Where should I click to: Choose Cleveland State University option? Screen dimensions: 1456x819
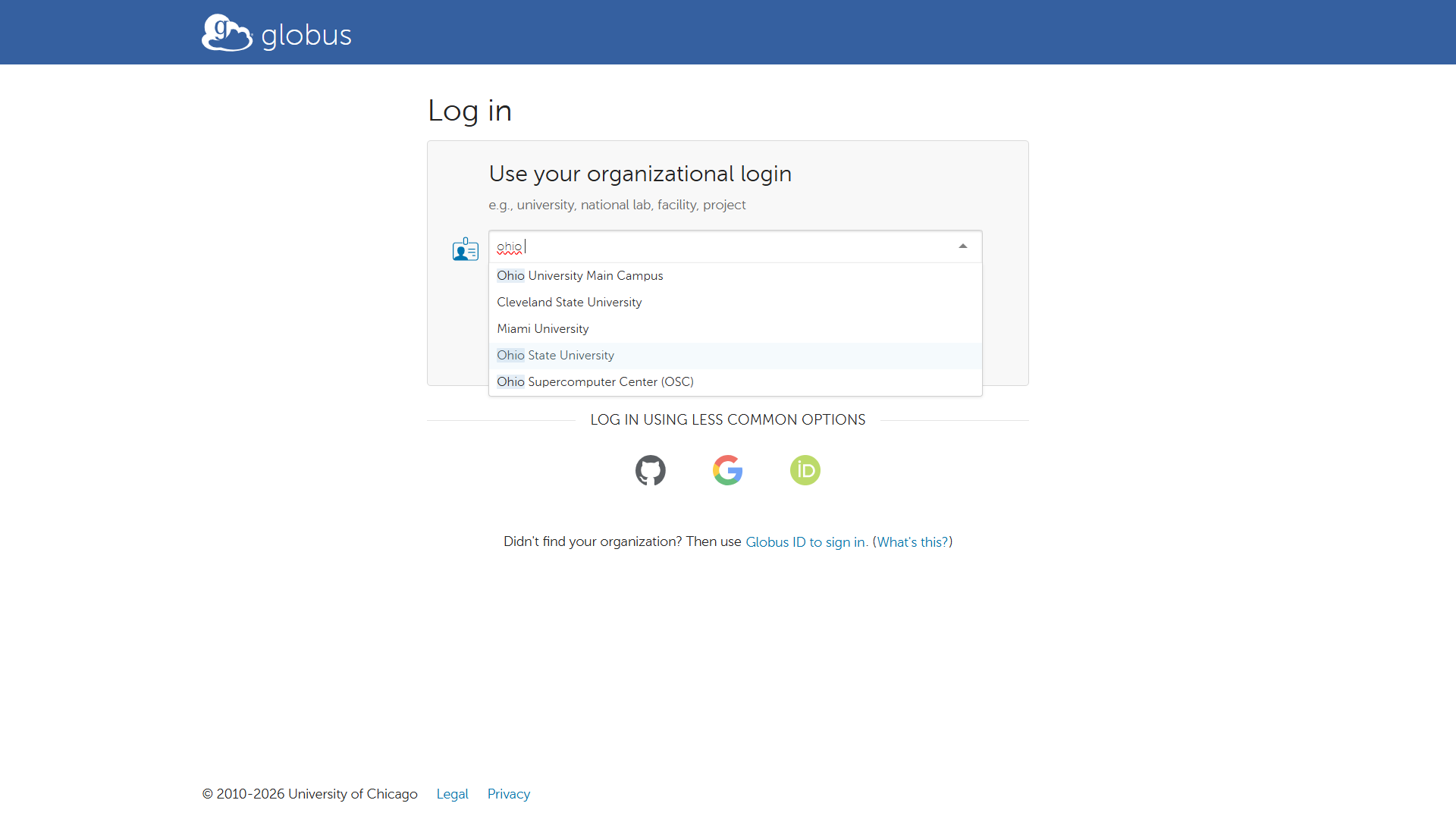(x=736, y=303)
